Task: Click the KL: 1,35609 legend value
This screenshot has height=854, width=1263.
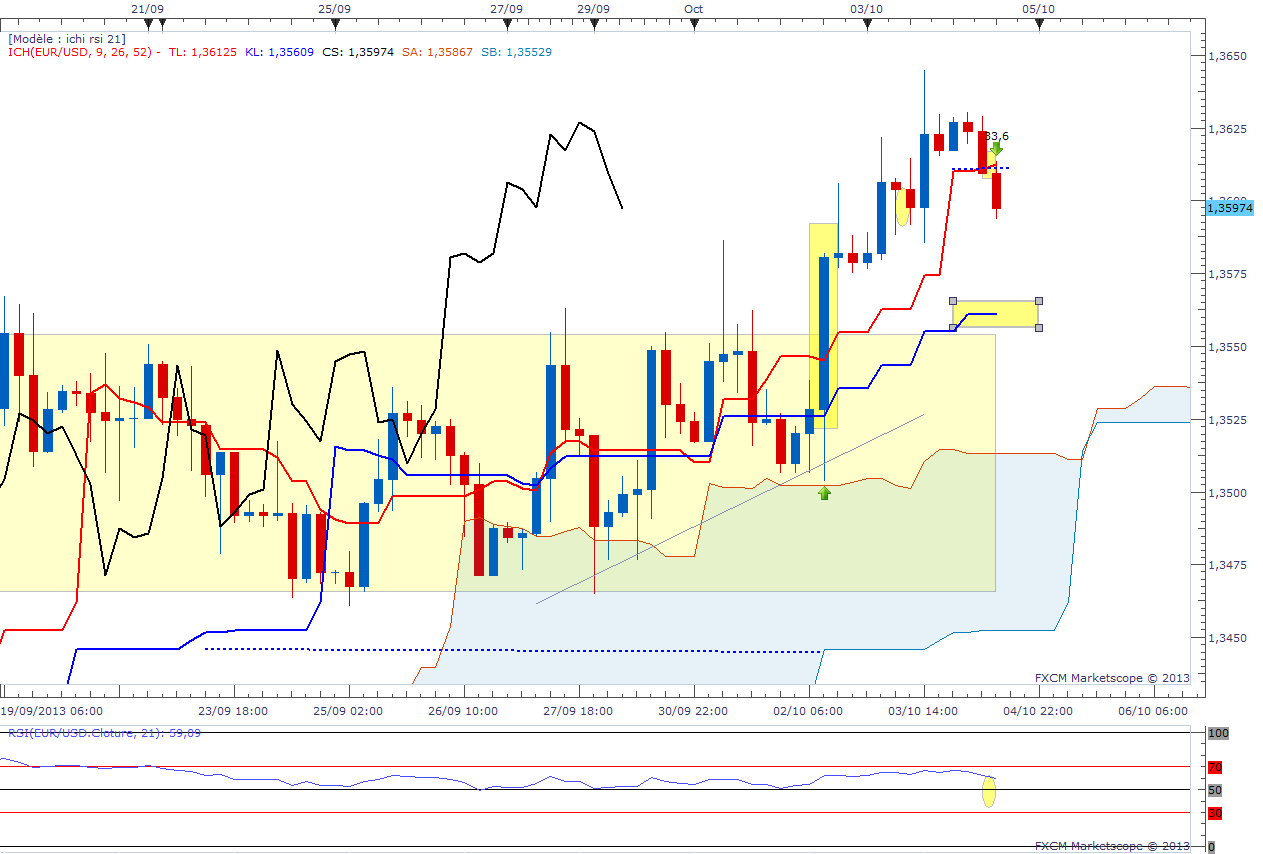Action: coord(279,52)
